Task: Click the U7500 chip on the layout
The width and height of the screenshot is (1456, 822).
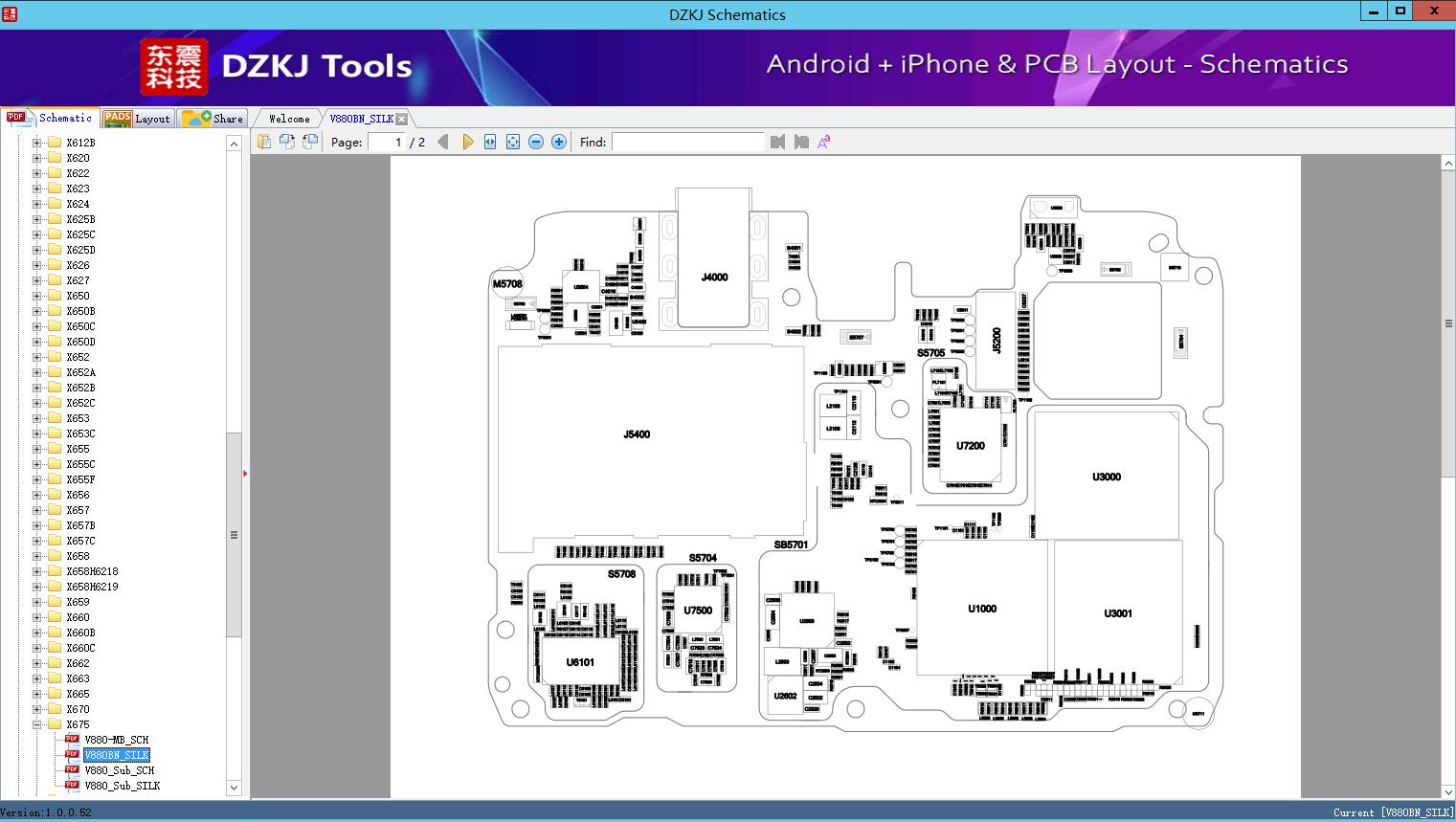Action: [x=698, y=611]
